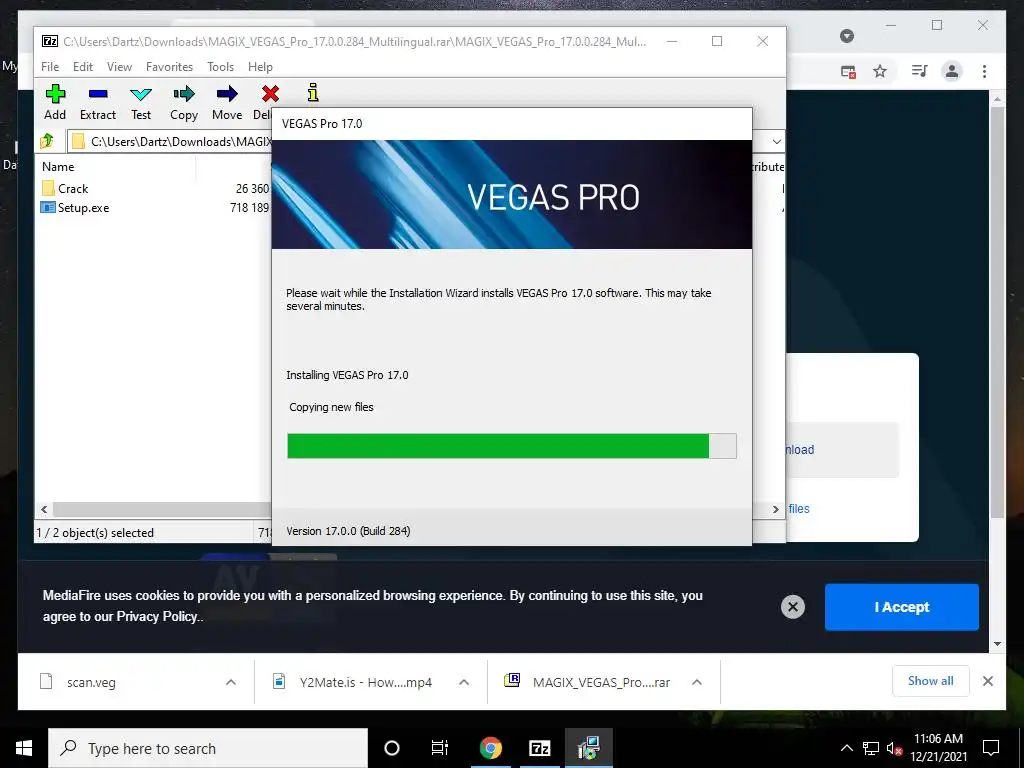
Task: Click the Show all downloads button
Action: (x=931, y=681)
